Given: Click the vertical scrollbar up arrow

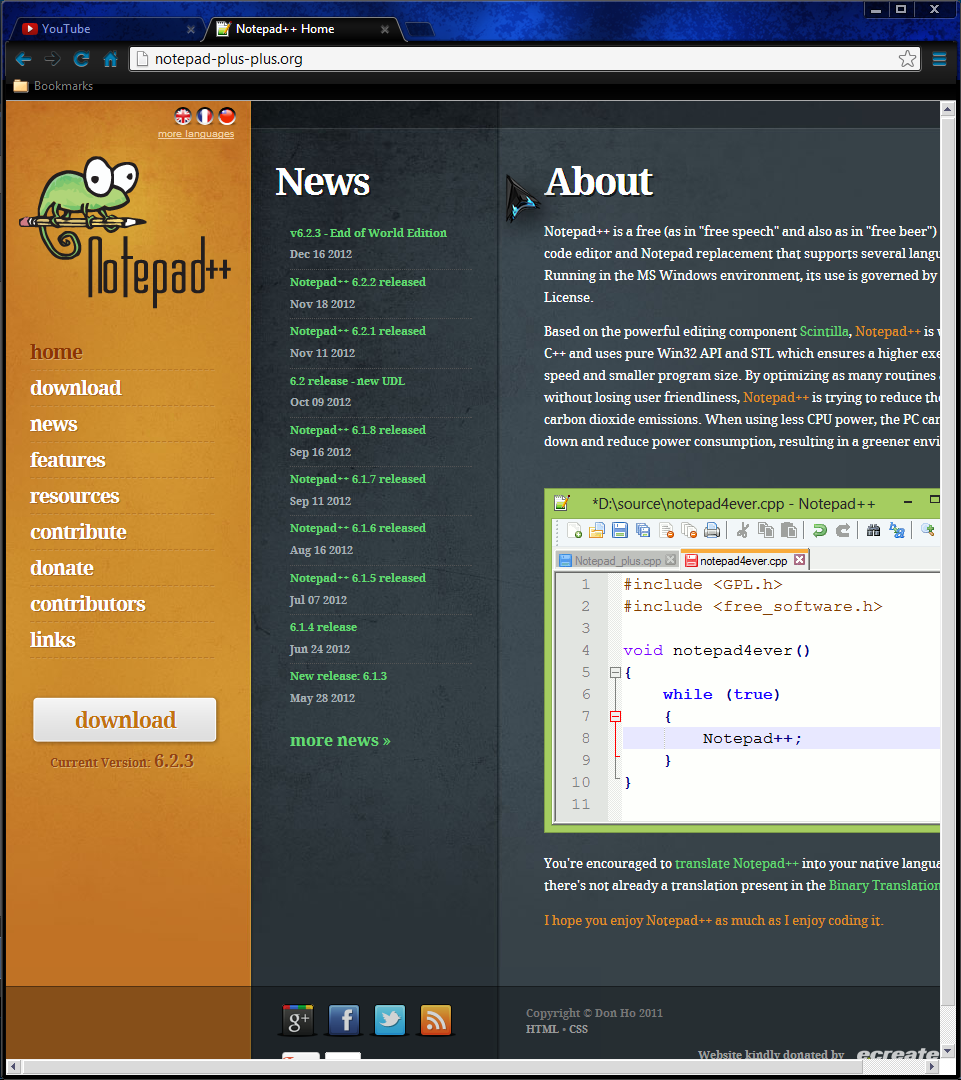Looking at the screenshot, I should point(947,109).
